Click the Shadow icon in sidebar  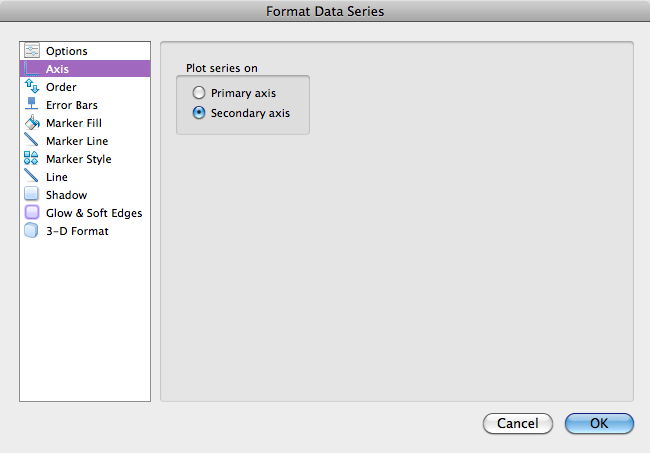31,195
